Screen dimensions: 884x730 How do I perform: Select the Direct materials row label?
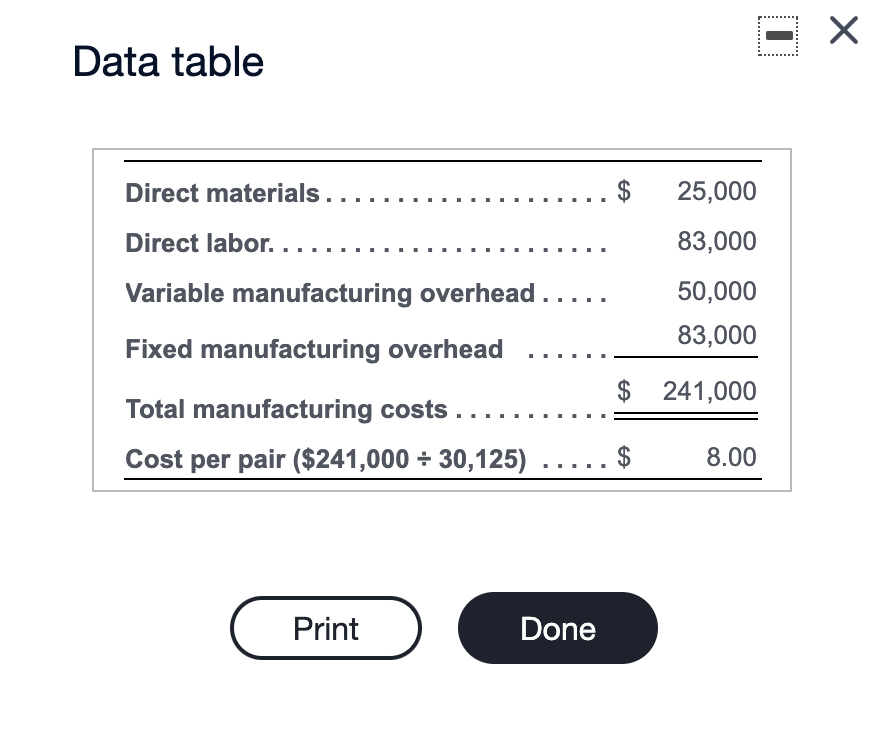222,193
